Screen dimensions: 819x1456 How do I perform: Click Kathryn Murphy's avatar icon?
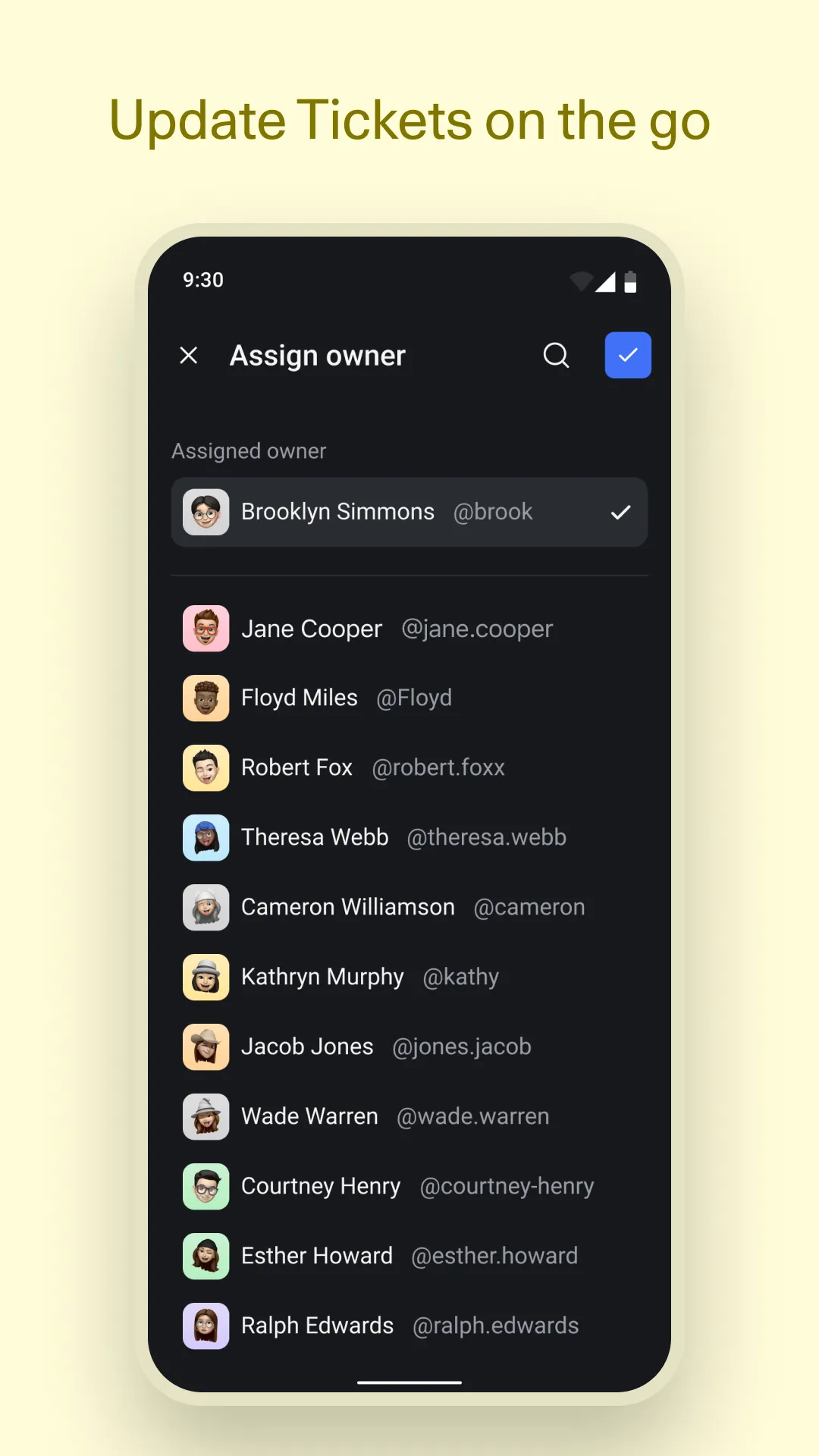206,977
